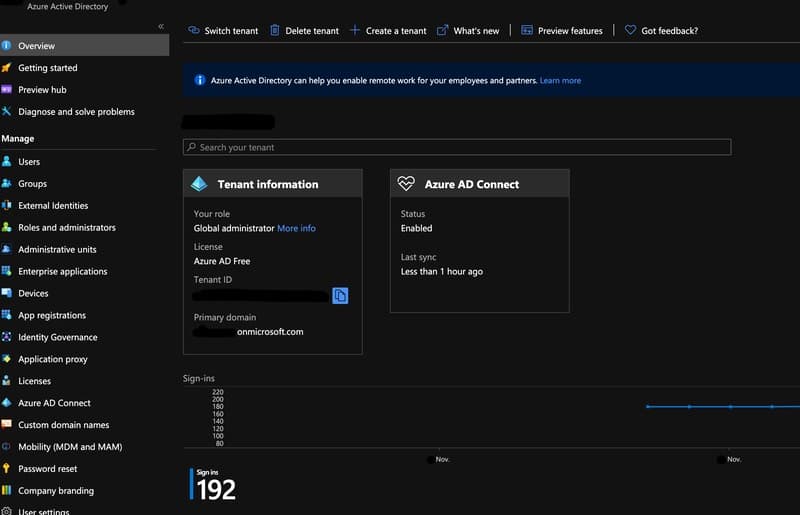Click the Company branding icon
The width and height of the screenshot is (800, 515).
(x=6, y=490)
